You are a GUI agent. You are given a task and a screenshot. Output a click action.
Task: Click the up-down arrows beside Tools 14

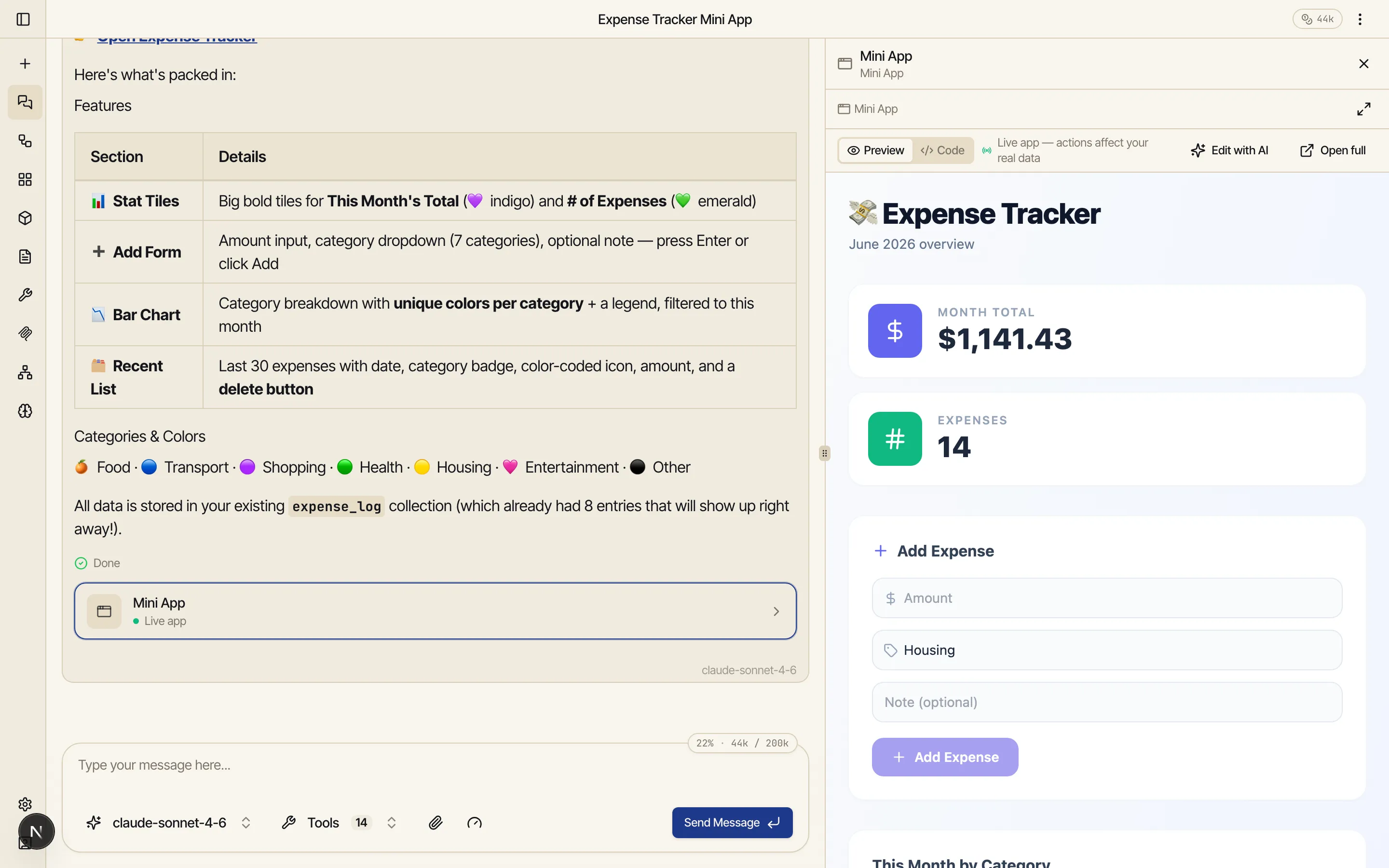coord(392,823)
